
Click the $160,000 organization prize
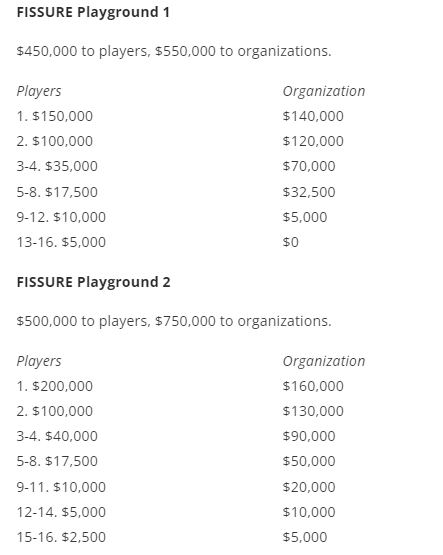pyautogui.click(x=313, y=386)
